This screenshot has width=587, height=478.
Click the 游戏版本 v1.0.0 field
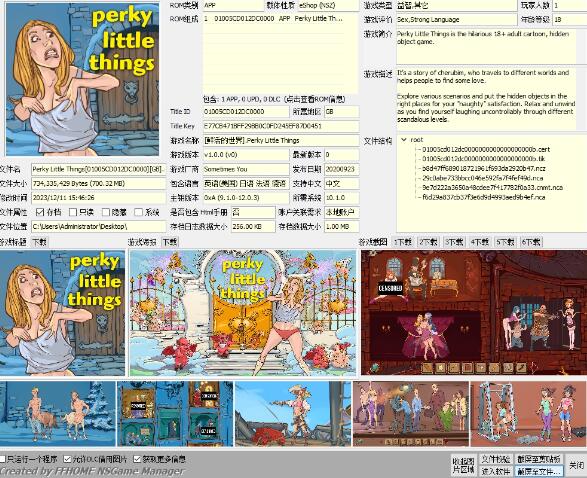pos(246,155)
